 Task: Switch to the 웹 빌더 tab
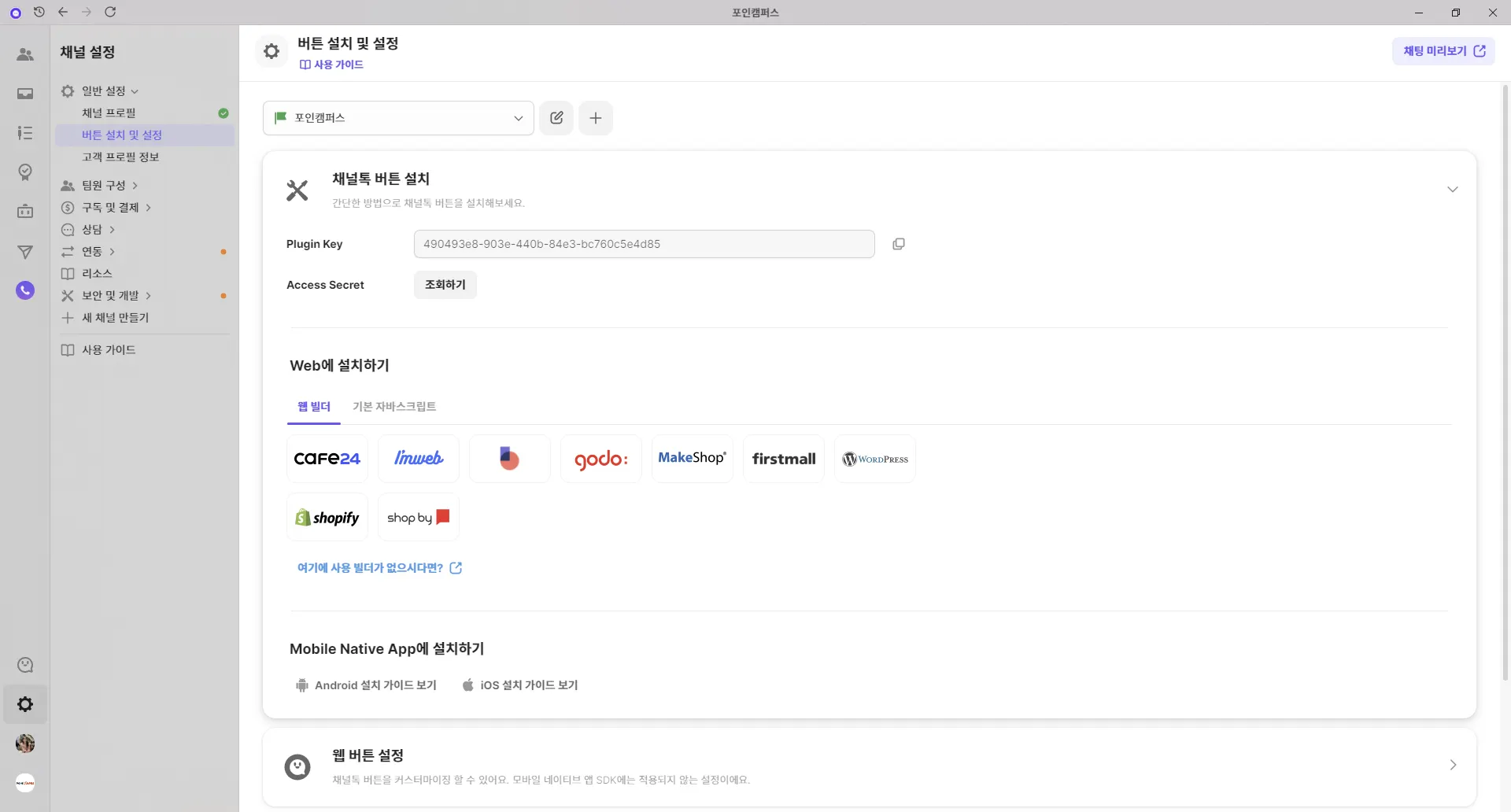(x=314, y=407)
